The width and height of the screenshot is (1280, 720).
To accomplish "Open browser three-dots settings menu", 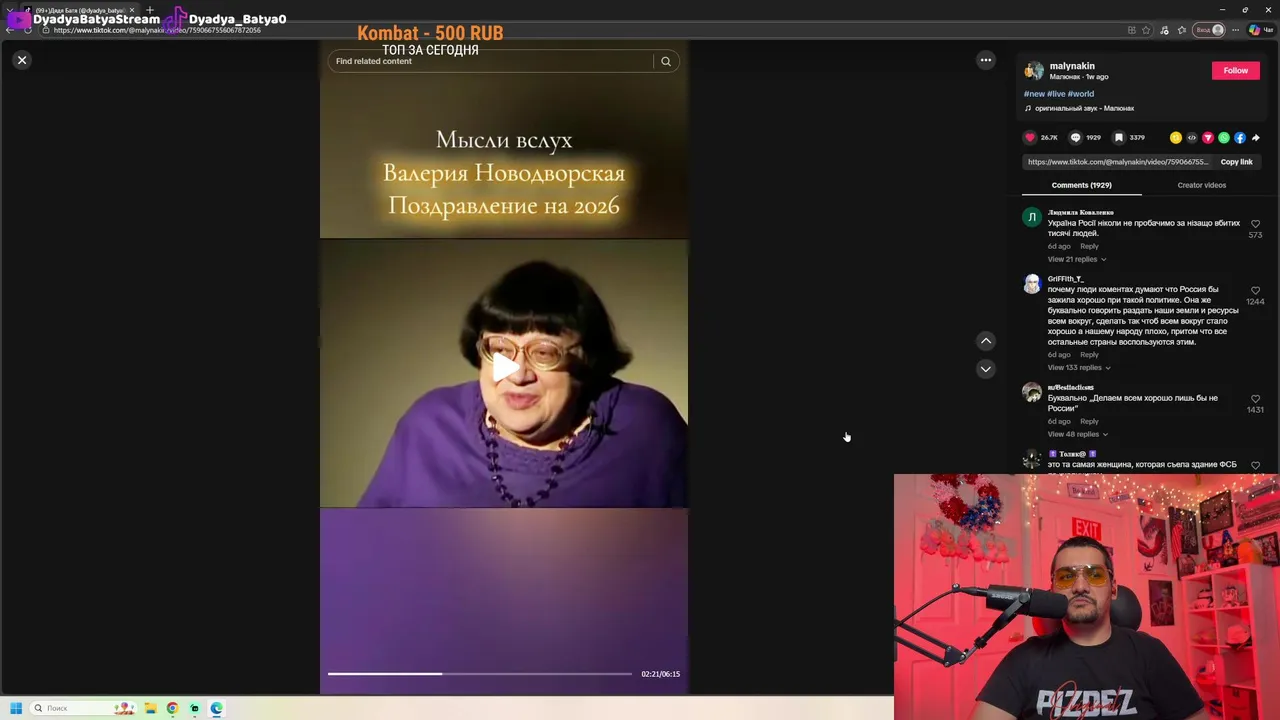I will pyautogui.click(x=1235, y=30).
